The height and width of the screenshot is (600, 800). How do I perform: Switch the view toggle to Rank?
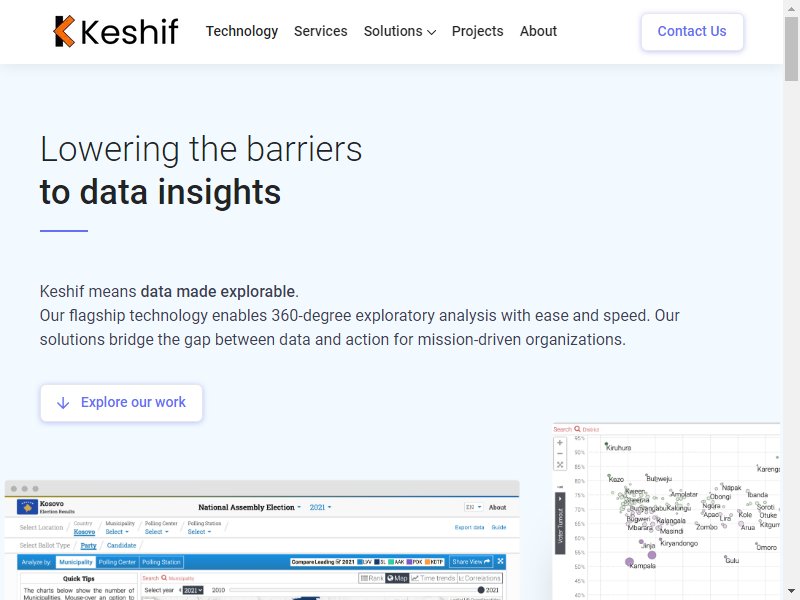371,578
